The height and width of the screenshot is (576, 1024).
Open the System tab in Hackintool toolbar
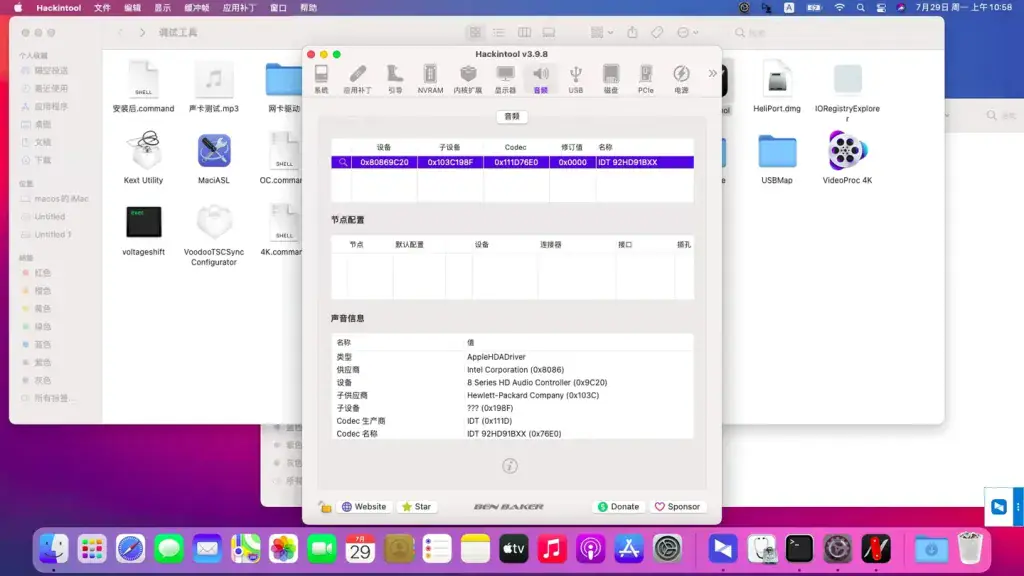click(321, 80)
